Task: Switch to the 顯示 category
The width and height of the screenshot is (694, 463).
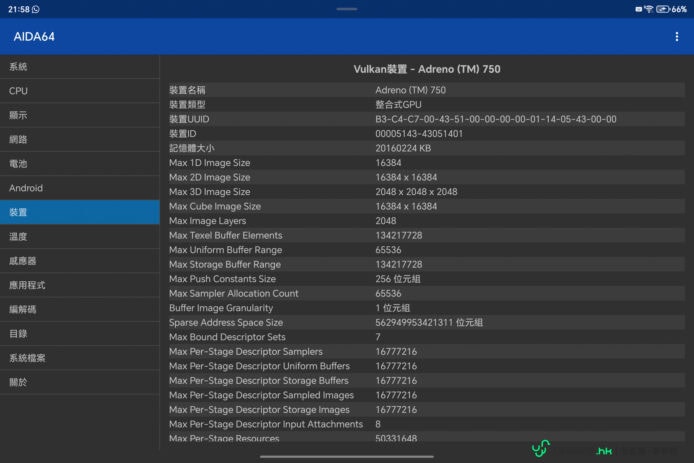Action: tap(18, 115)
